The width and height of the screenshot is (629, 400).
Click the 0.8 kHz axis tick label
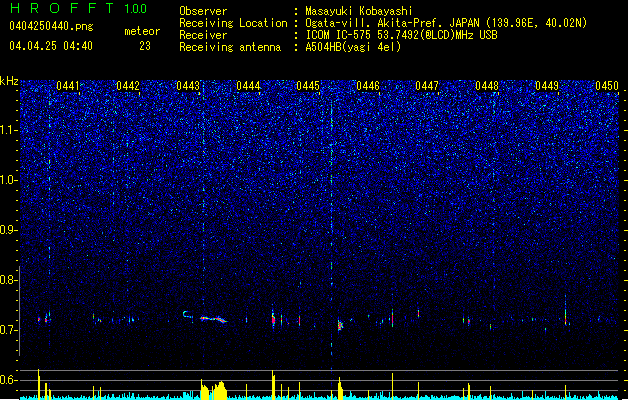[x=9, y=280]
